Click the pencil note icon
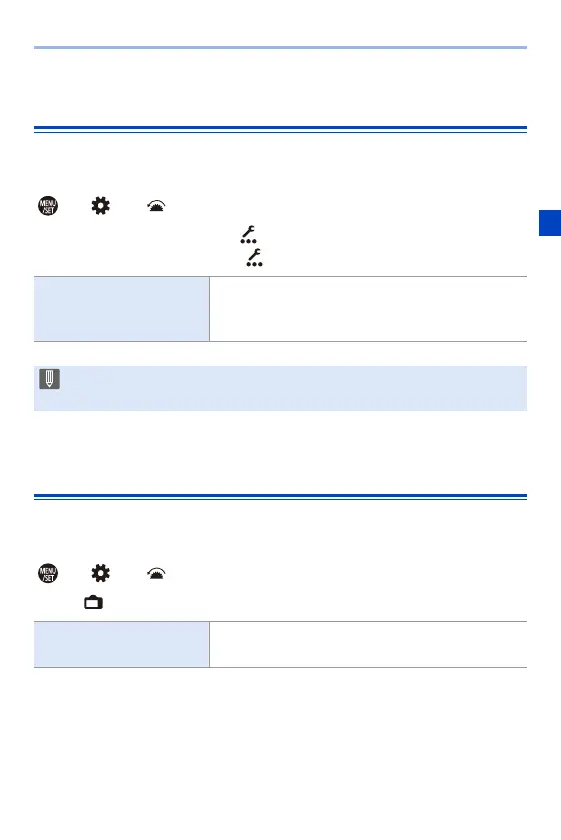561x840 pixels. click(x=49, y=379)
